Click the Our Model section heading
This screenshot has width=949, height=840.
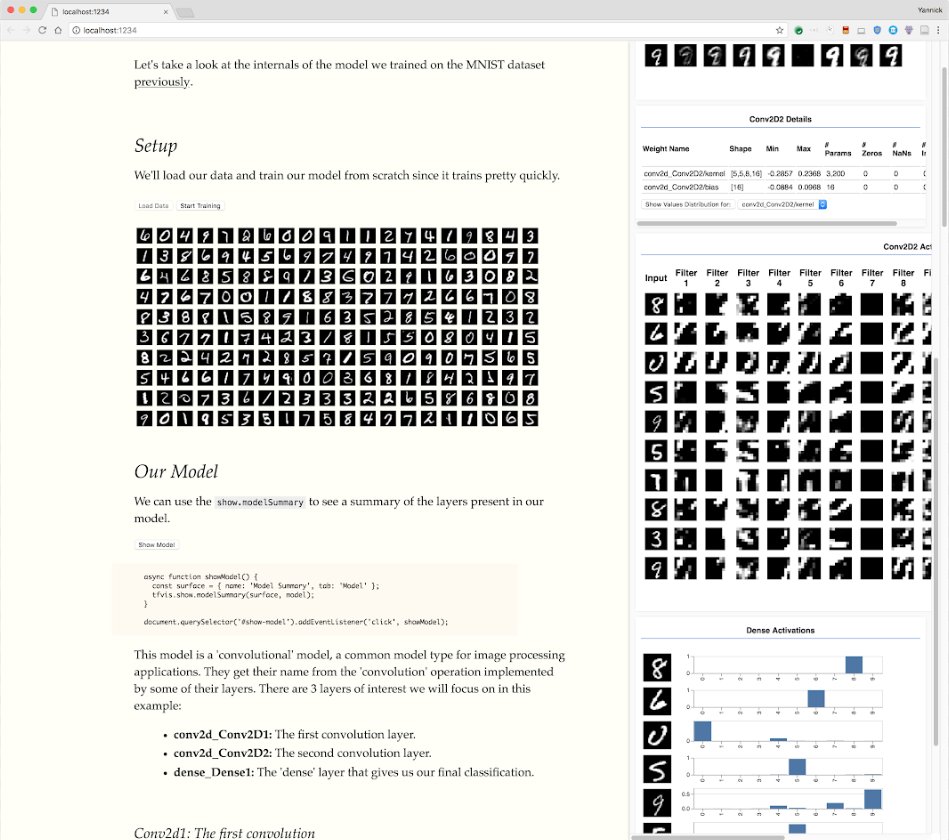tap(176, 471)
